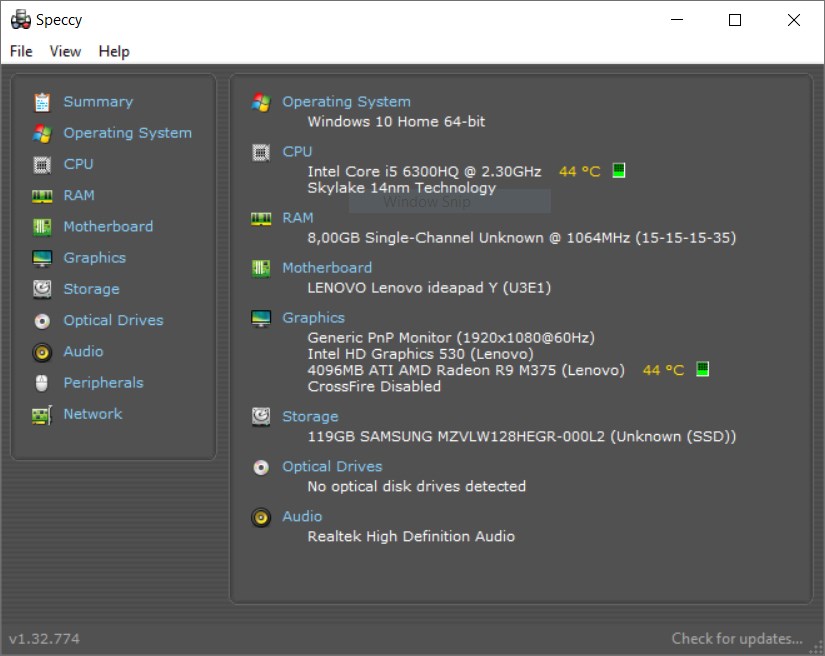Click the Optical Drives disc icon in sidebar
The width and height of the screenshot is (825, 656).
click(42, 321)
